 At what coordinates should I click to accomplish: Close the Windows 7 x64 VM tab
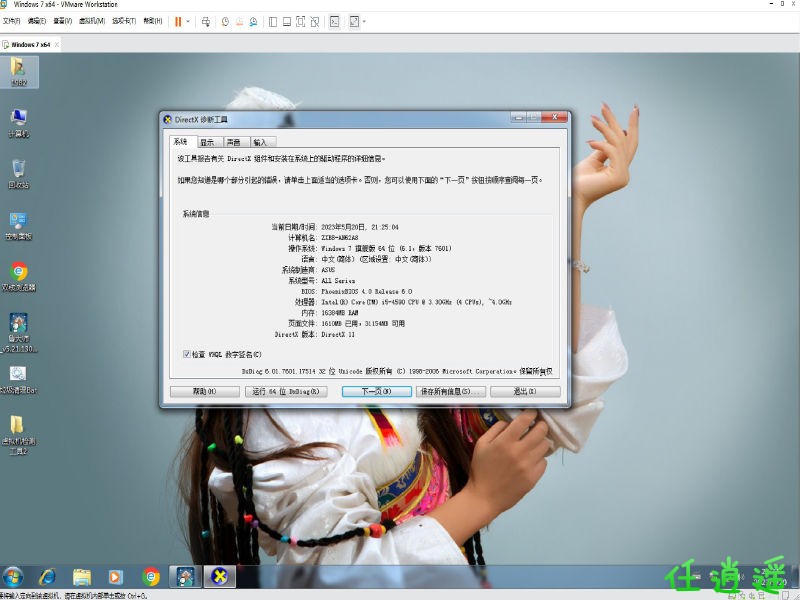(57, 44)
